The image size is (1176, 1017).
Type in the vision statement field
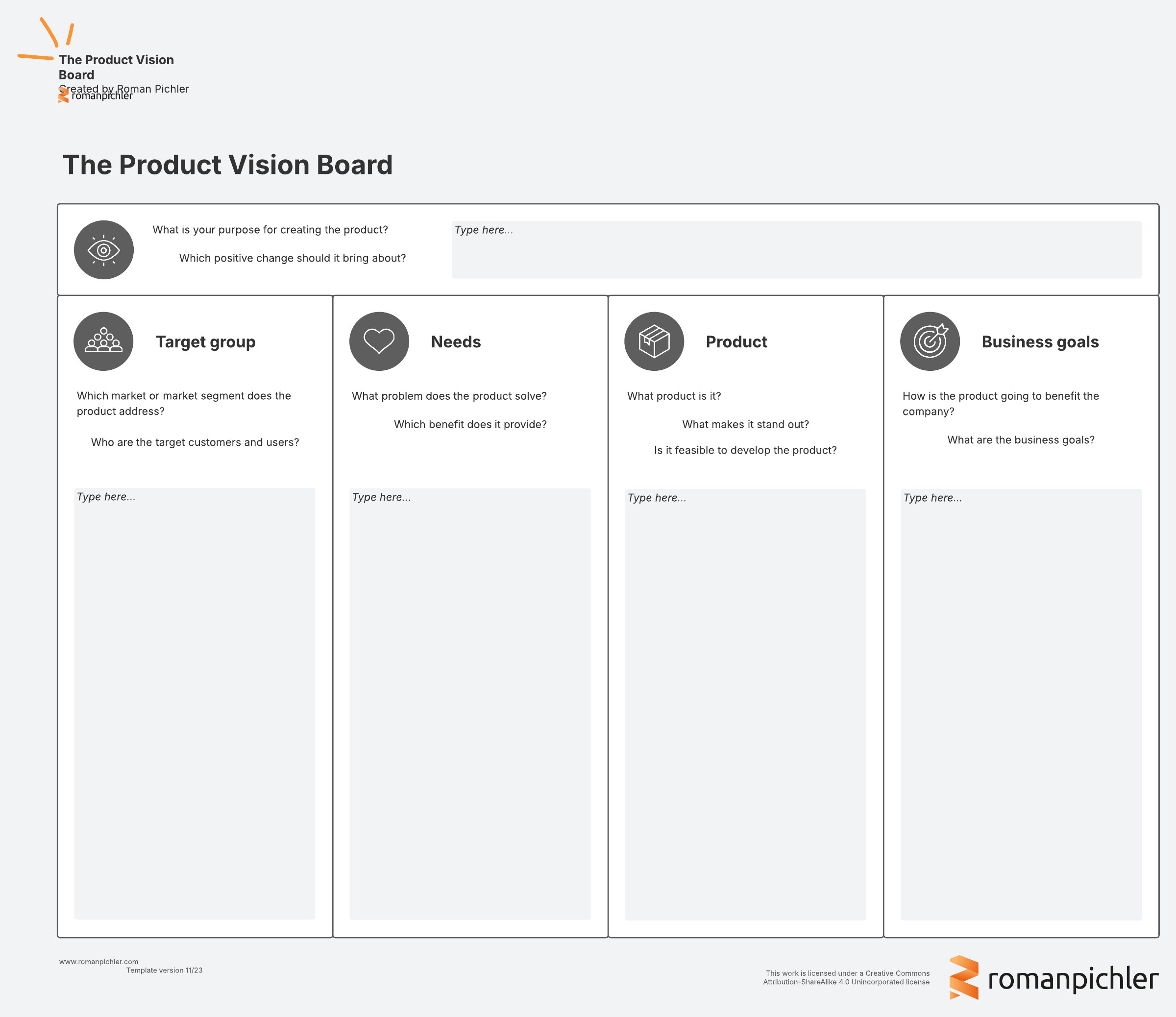[x=796, y=250]
